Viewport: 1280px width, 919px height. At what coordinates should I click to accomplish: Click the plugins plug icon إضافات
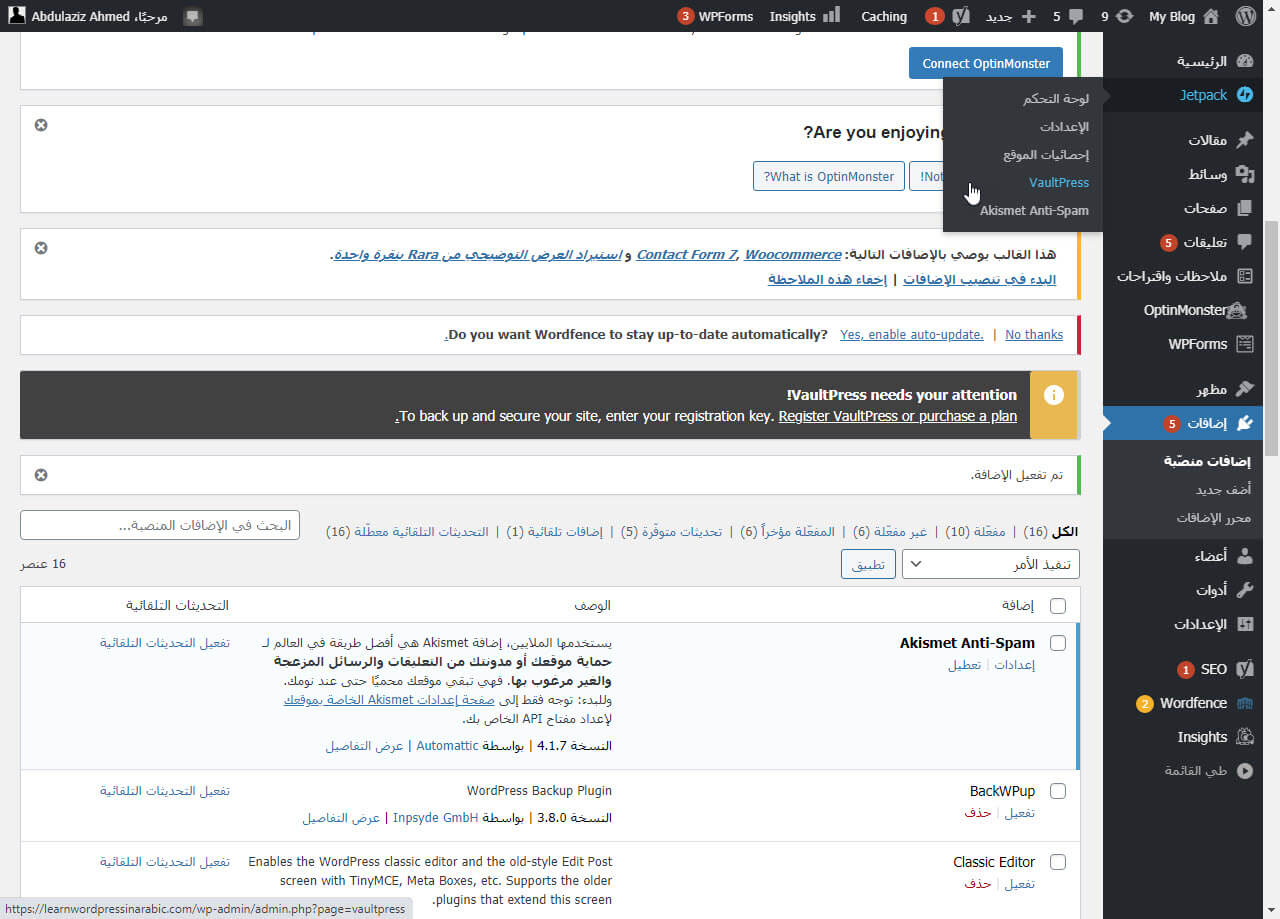click(x=1245, y=423)
